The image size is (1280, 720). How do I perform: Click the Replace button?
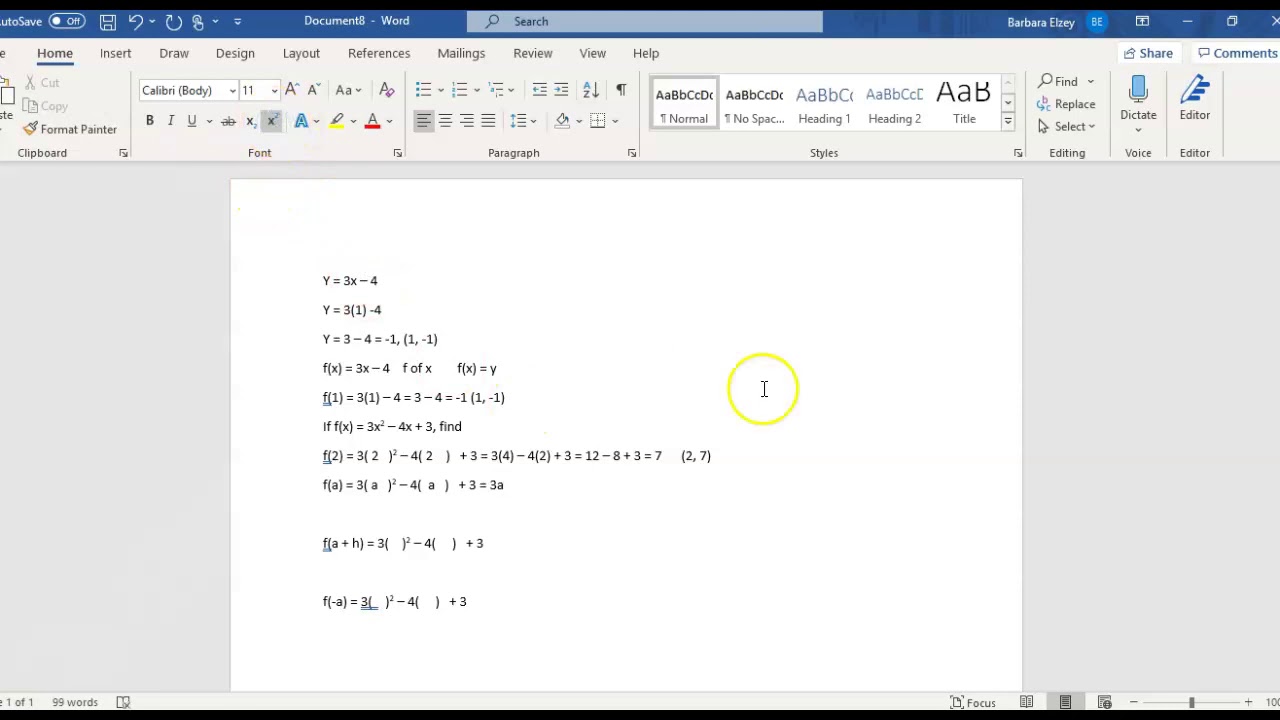[1066, 104]
